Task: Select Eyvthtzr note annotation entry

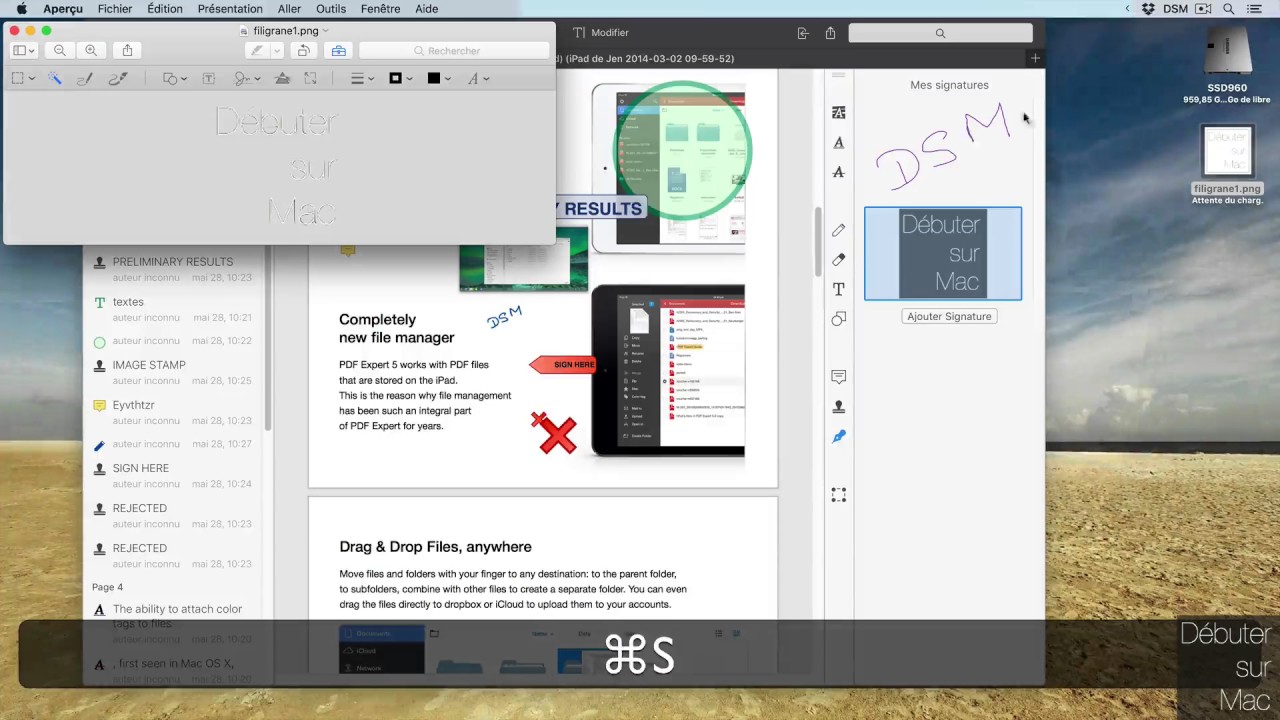Action: click(x=173, y=412)
